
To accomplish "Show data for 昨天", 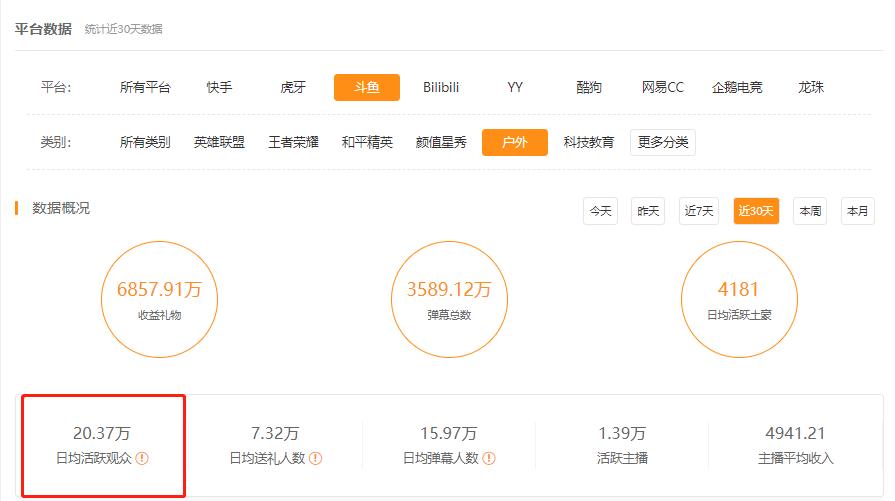I will [x=649, y=211].
